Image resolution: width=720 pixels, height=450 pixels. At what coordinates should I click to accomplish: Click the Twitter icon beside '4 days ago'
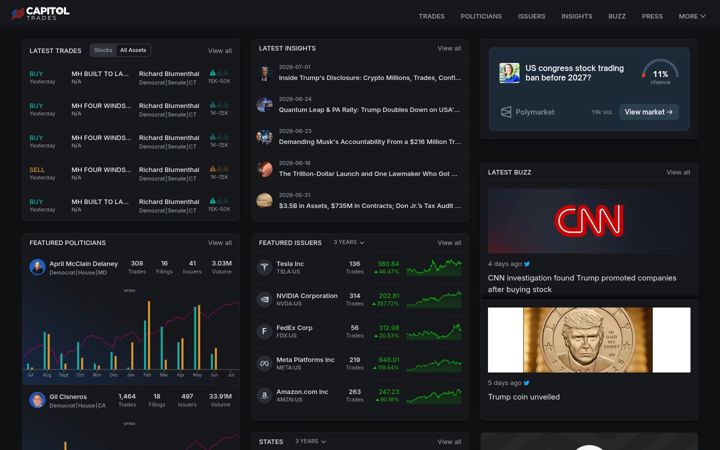click(527, 264)
